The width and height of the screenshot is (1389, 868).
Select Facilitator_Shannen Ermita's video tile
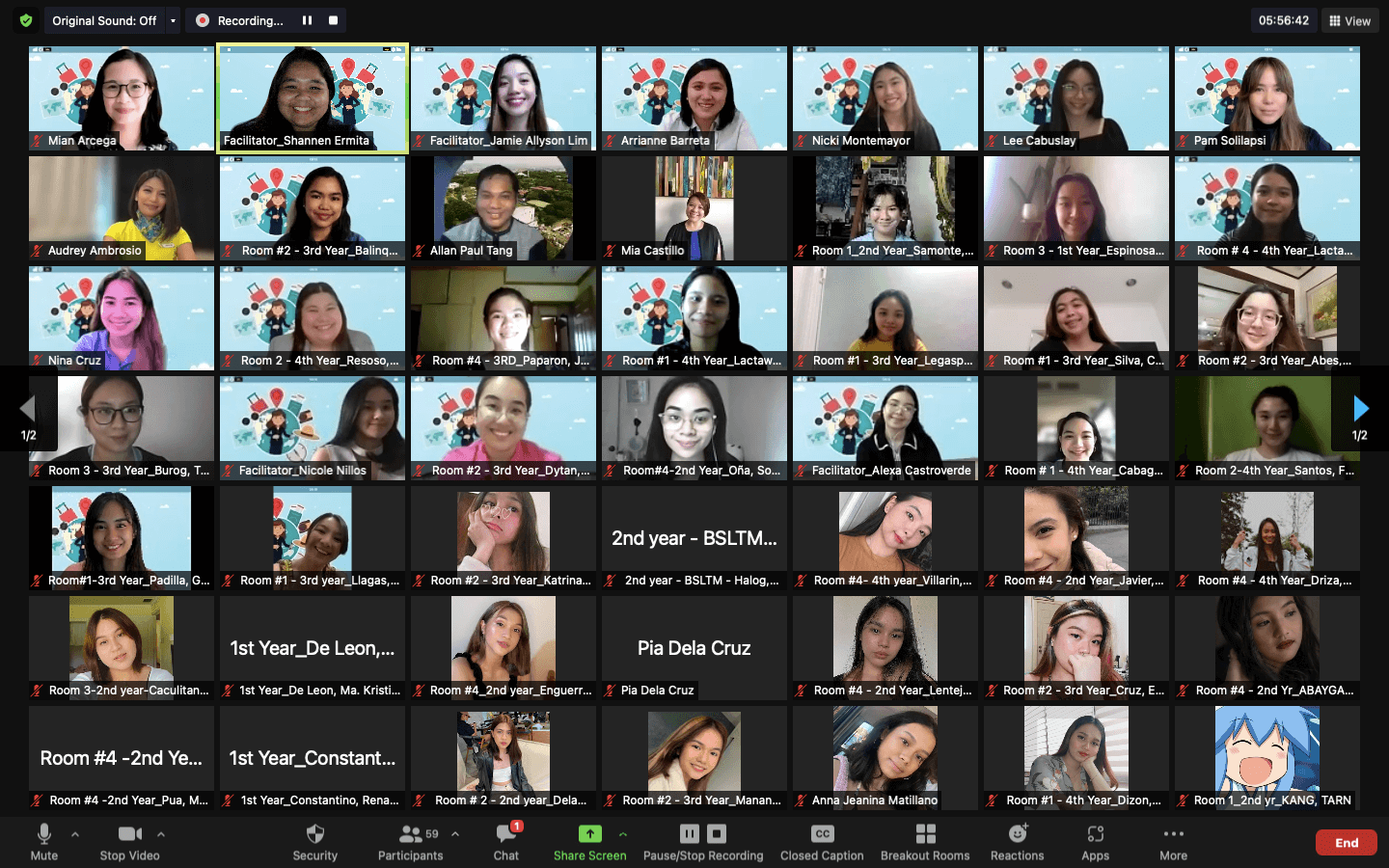point(313,98)
